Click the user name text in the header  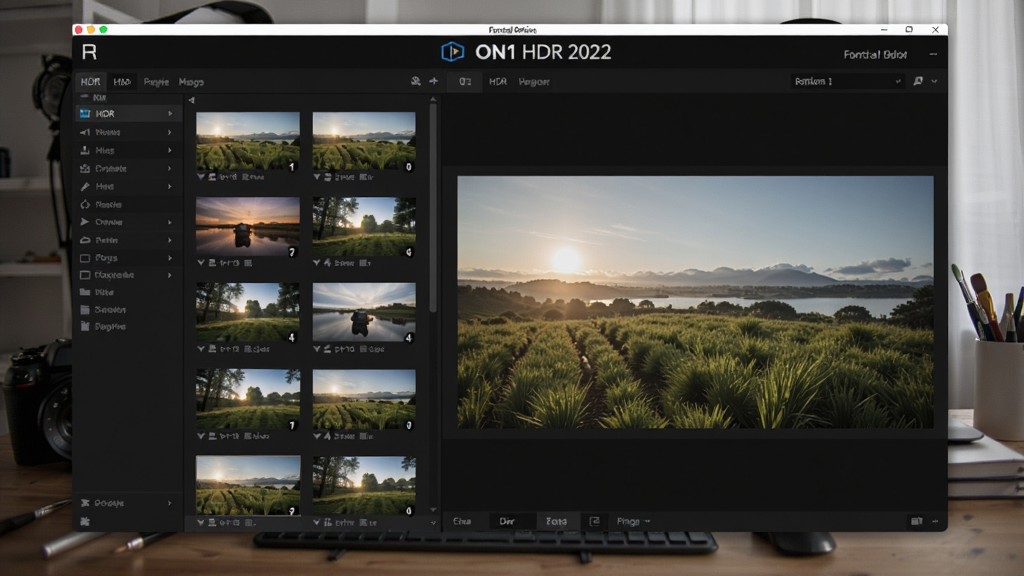(x=875, y=54)
